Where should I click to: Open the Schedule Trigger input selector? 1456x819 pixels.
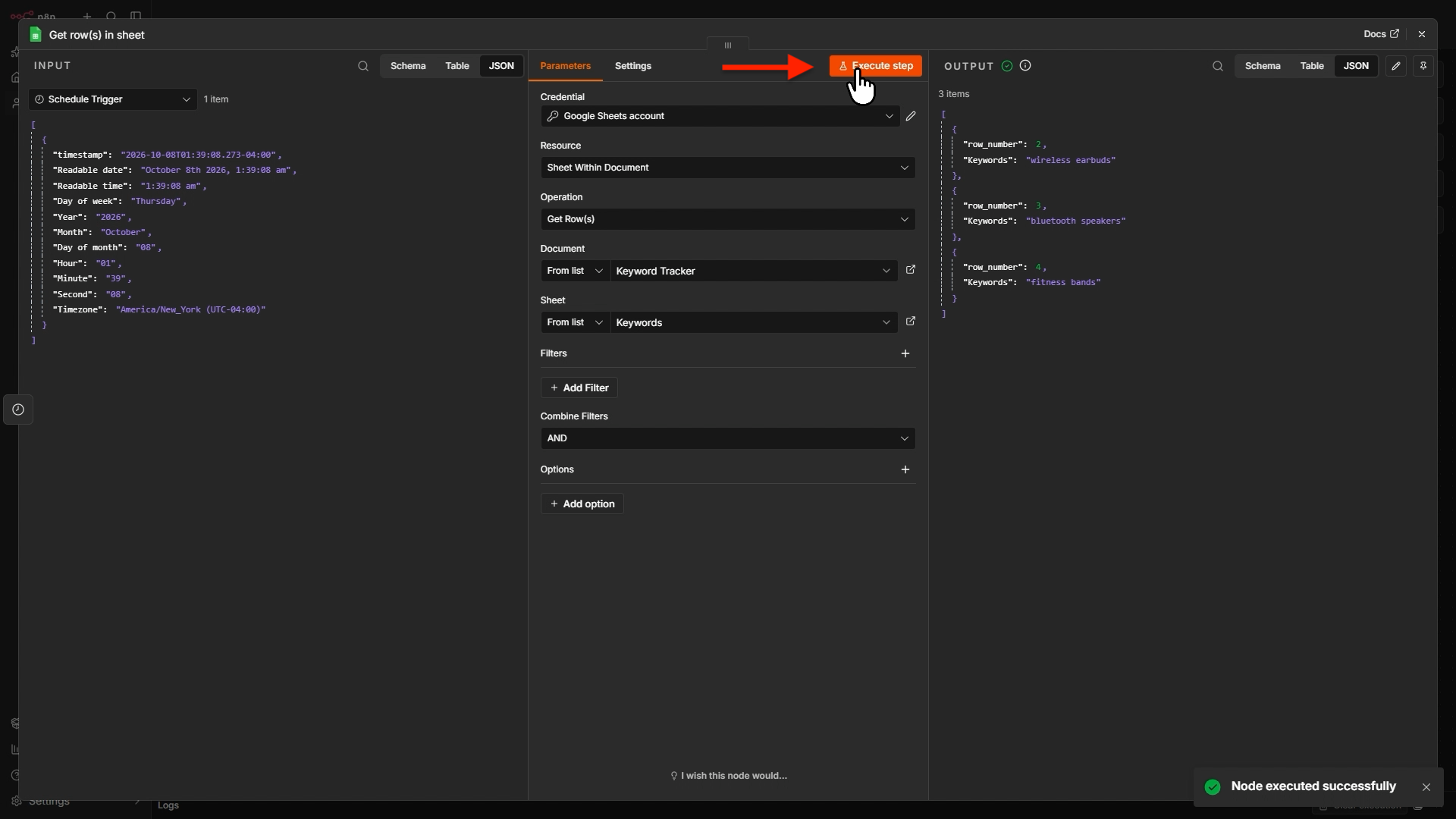(x=113, y=99)
